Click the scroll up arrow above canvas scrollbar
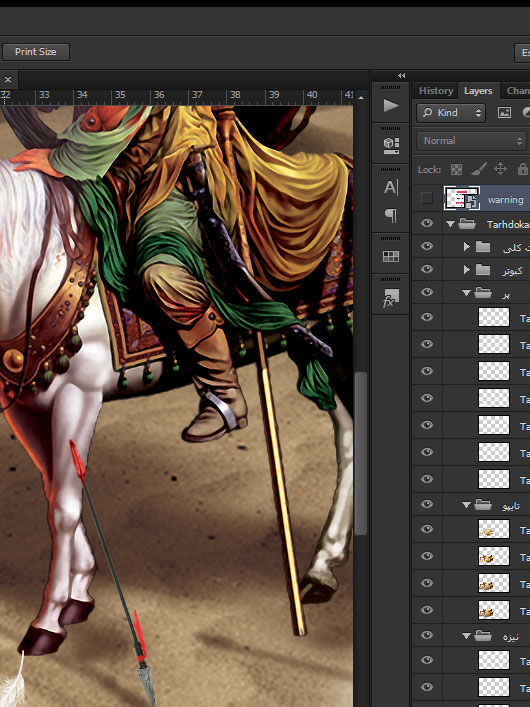Image resolution: width=530 pixels, height=707 pixels. [x=360, y=98]
